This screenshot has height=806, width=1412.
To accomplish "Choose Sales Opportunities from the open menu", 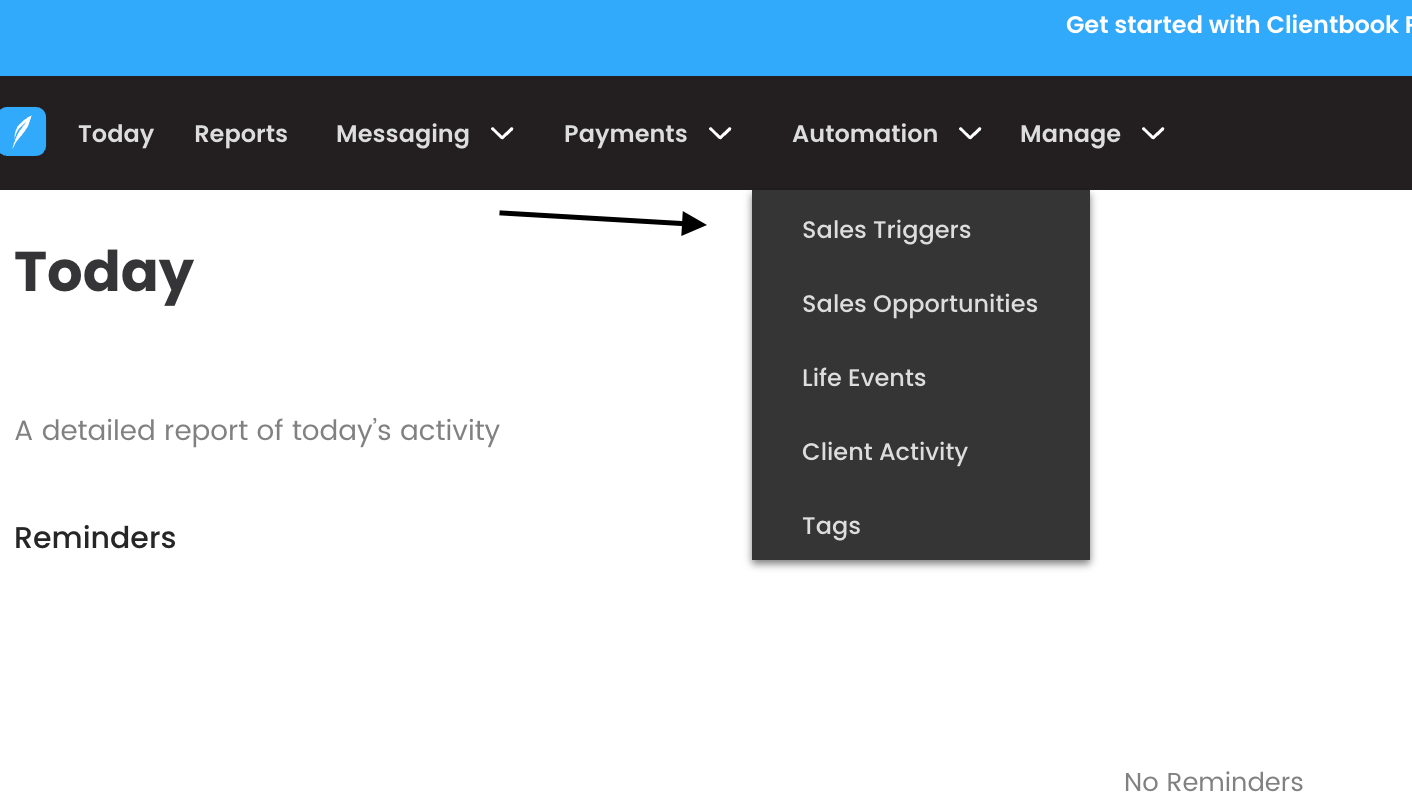I will [919, 303].
